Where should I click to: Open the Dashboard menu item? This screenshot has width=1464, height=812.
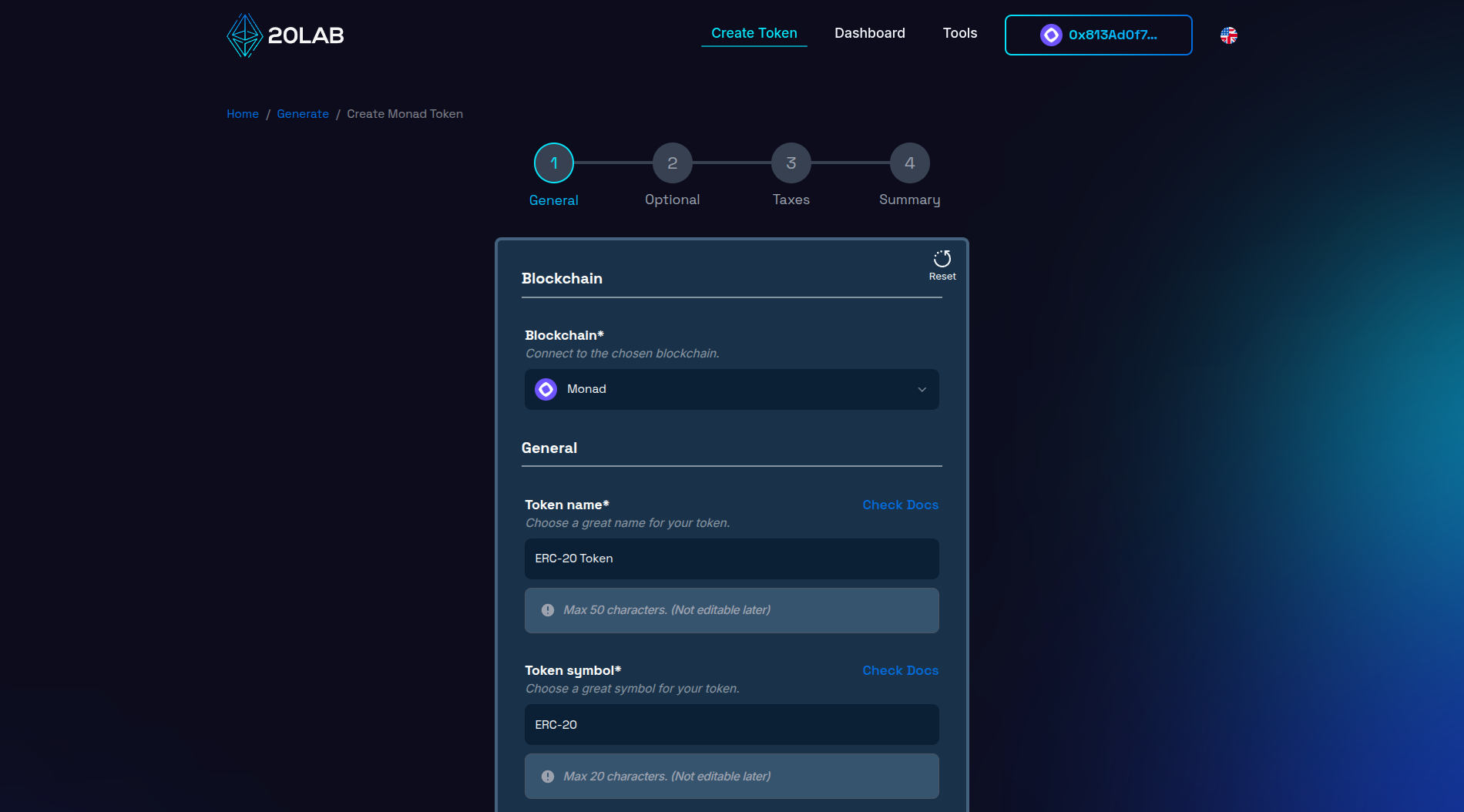(869, 33)
